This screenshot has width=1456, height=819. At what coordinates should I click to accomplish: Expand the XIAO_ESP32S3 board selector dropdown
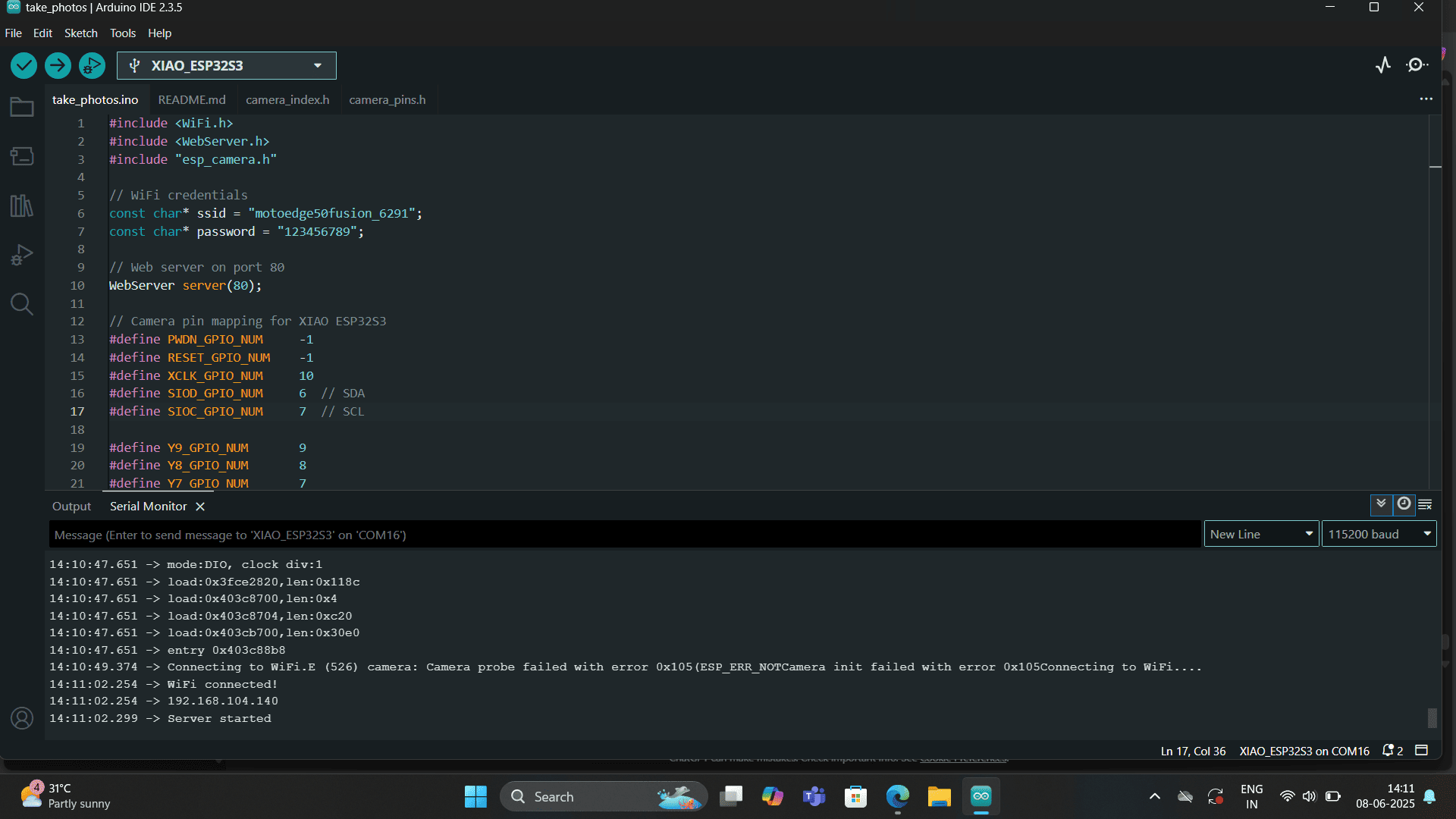click(x=226, y=66)
